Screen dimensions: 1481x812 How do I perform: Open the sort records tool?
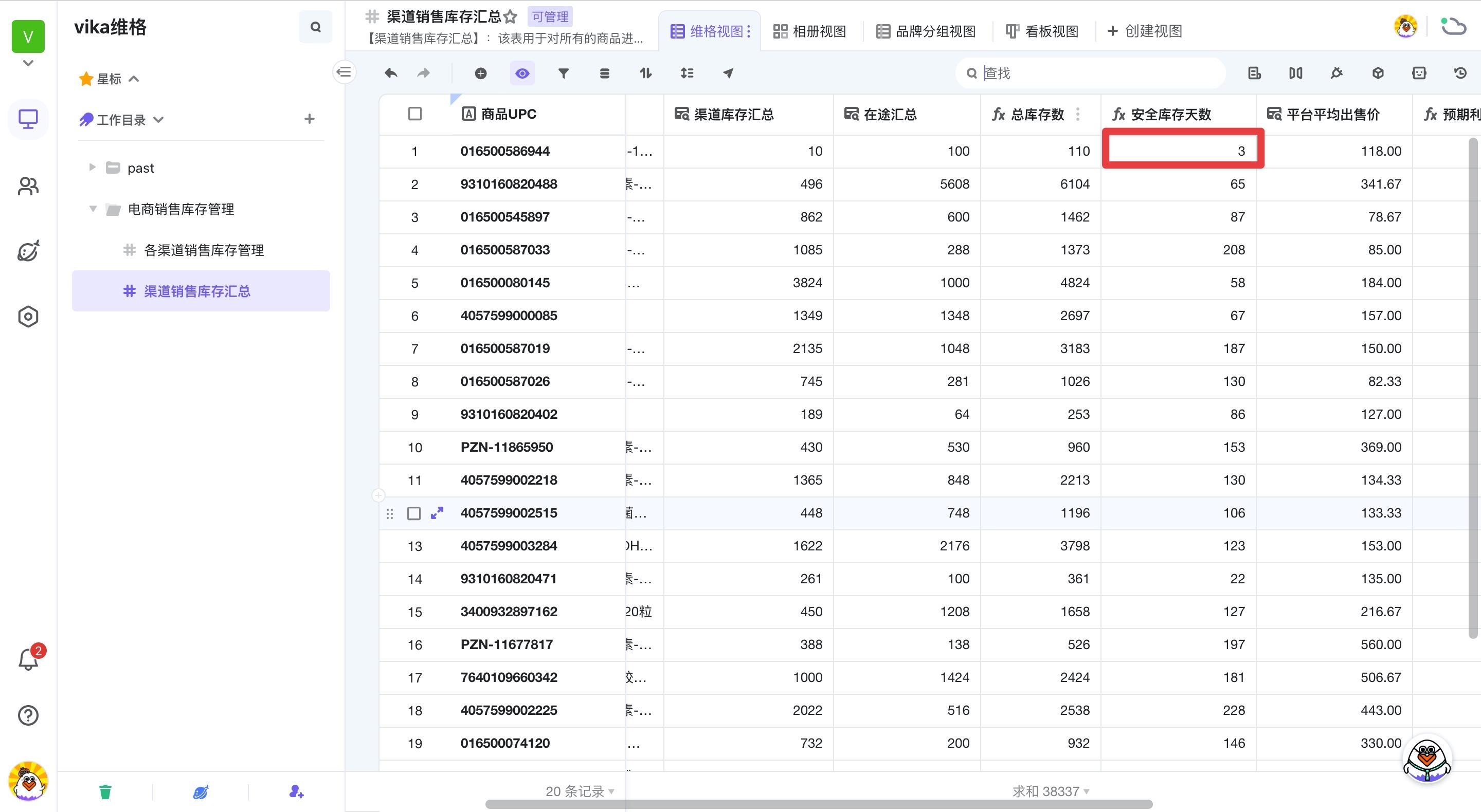[x=646, y=73]
